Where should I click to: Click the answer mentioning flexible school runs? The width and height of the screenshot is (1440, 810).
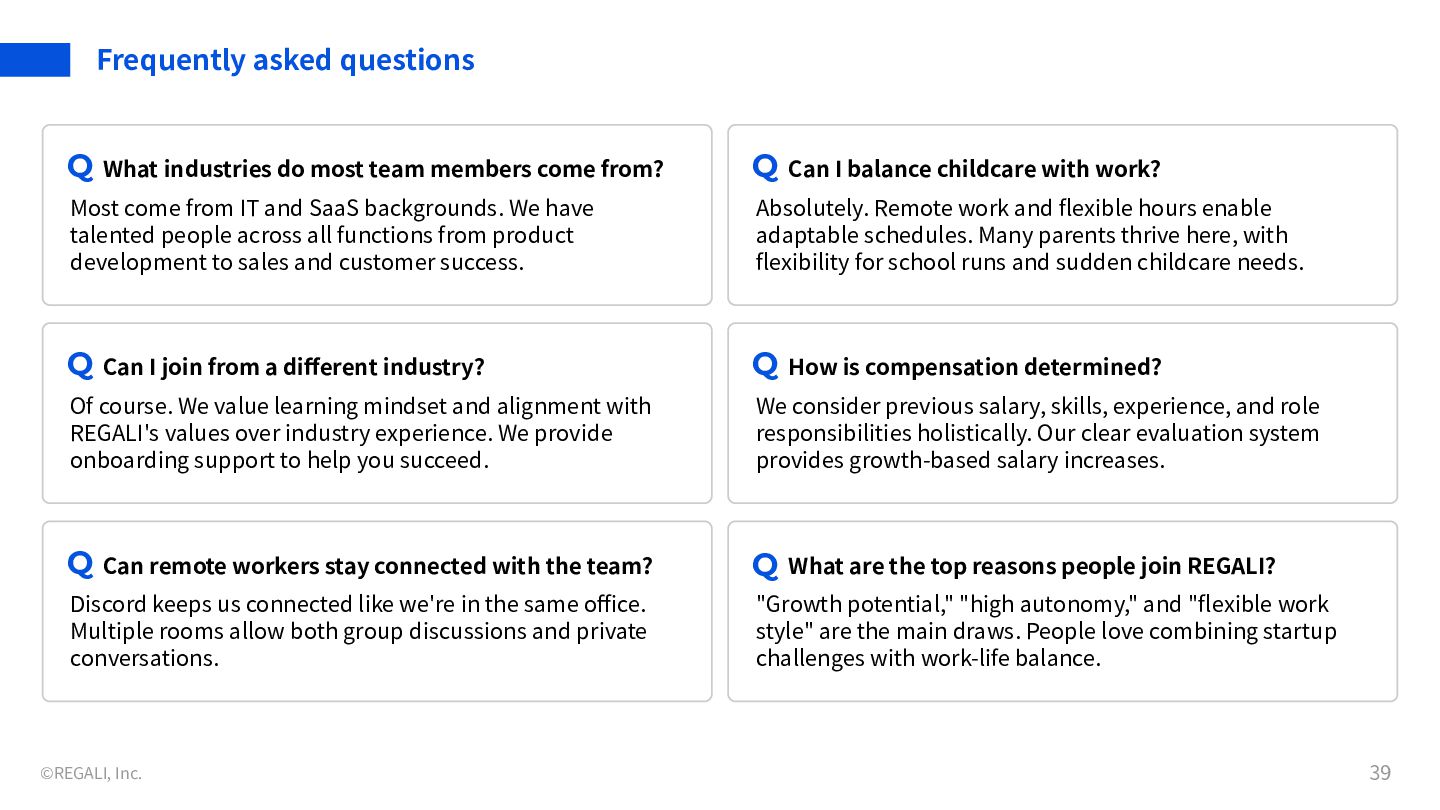(1029, 235)
